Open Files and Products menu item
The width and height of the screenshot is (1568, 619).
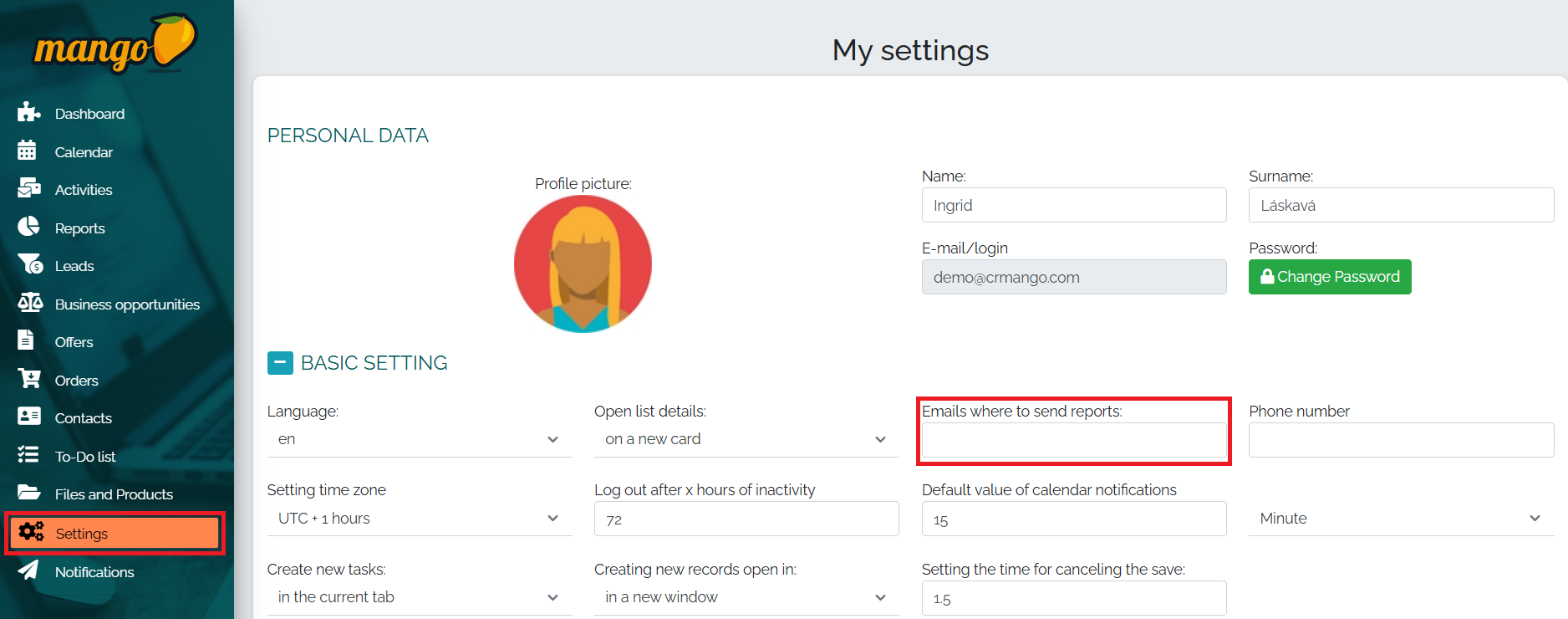(x=114, y=494)
